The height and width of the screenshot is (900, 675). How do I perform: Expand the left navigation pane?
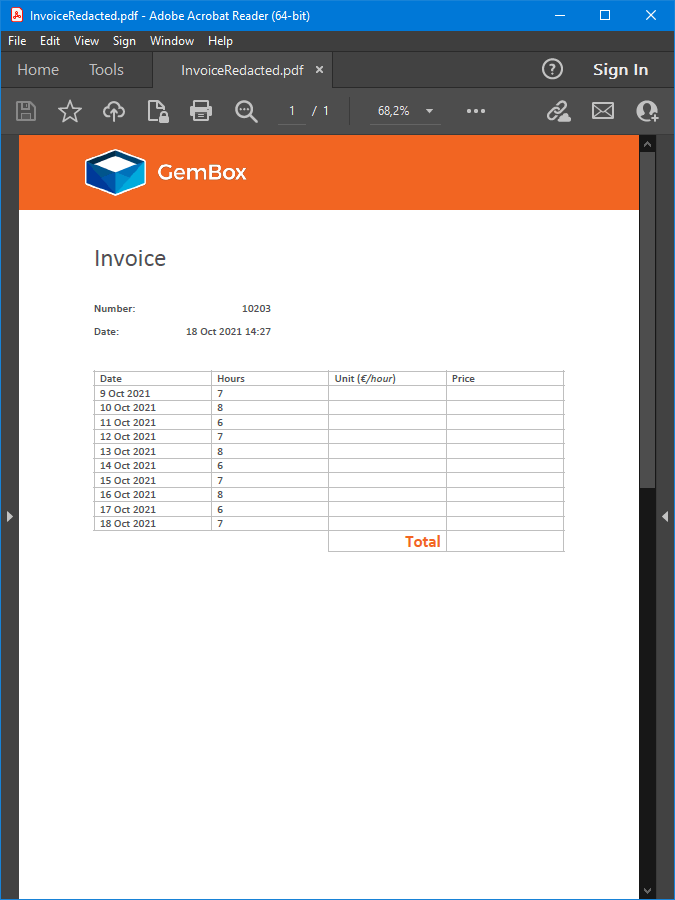point(9,516)
